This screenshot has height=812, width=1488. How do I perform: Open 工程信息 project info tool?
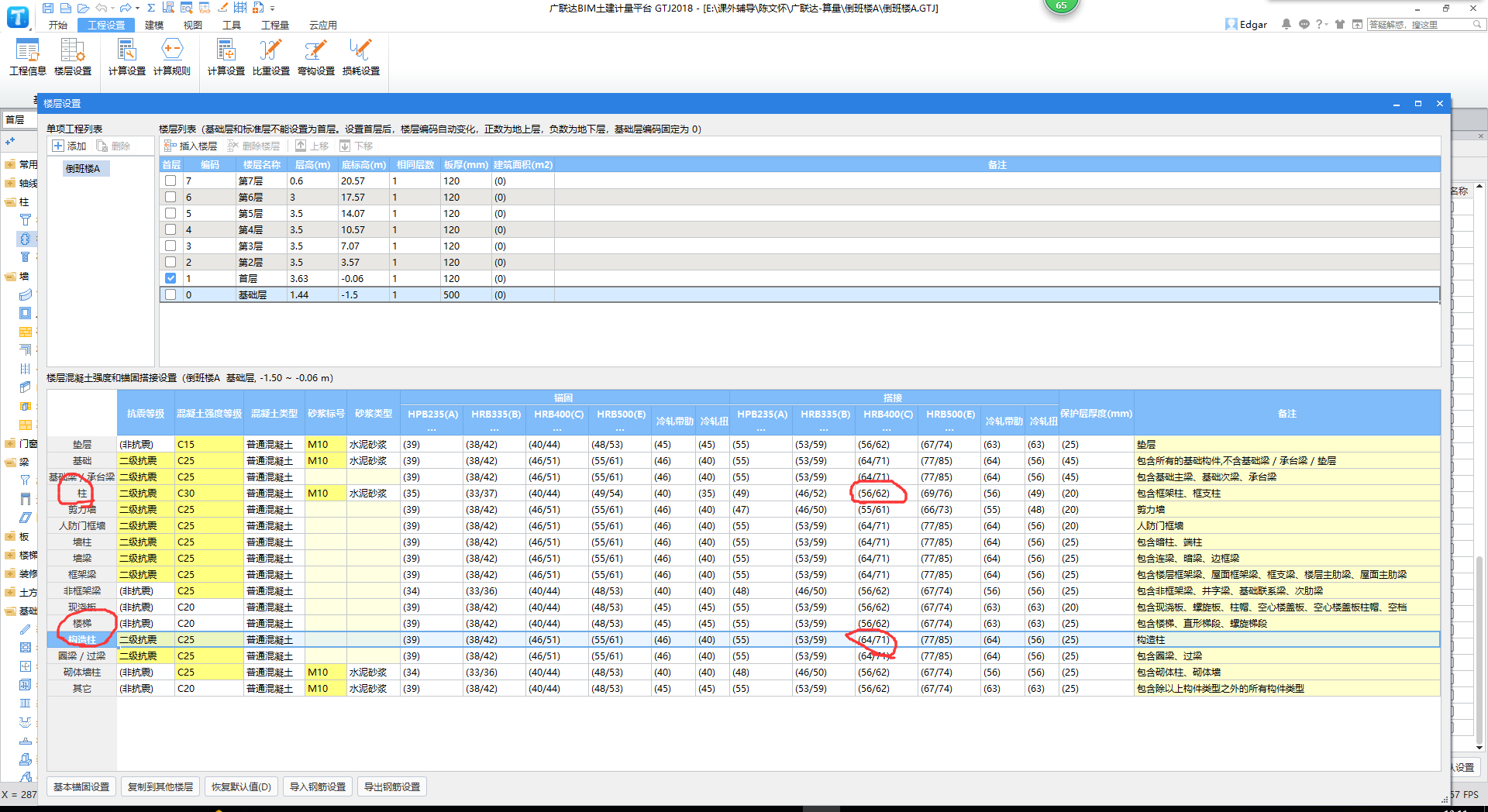pyautogui.click(x=27, y=57)
